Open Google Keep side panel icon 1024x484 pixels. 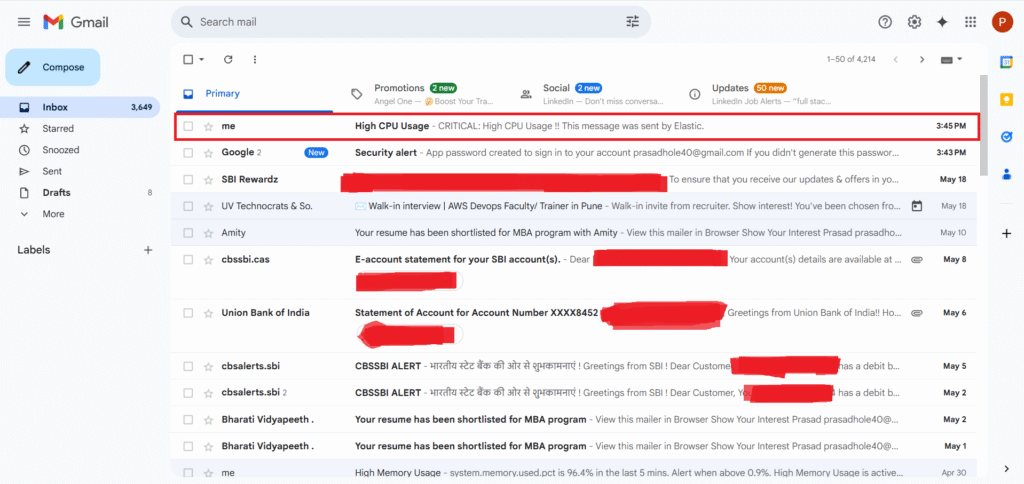pyautogui.click(x=1006, y=99)
